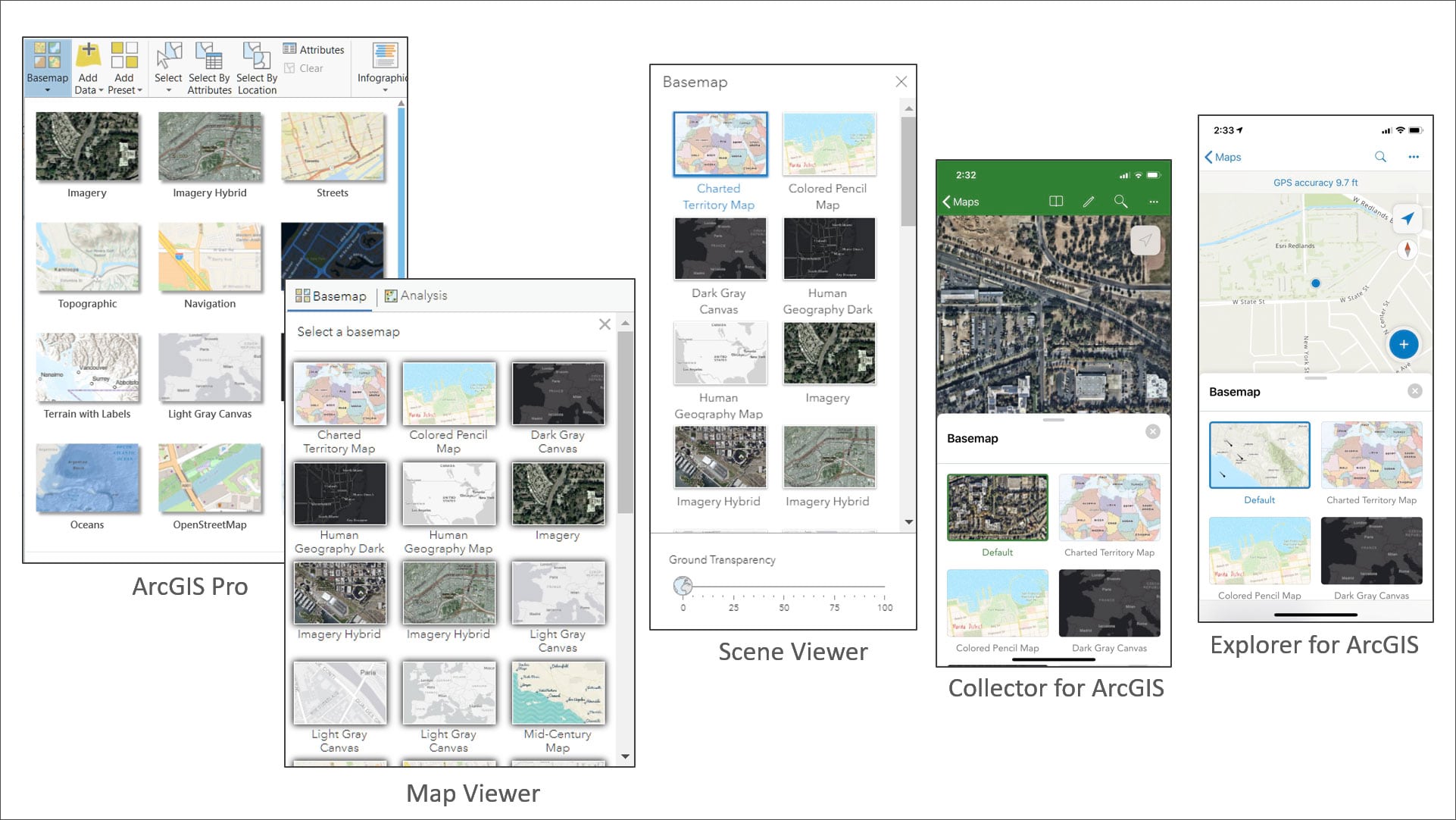This screenshot has width=1456, height=820.
Task: Go back to Maps in Explorer
Action: [x=1223, y=157]
